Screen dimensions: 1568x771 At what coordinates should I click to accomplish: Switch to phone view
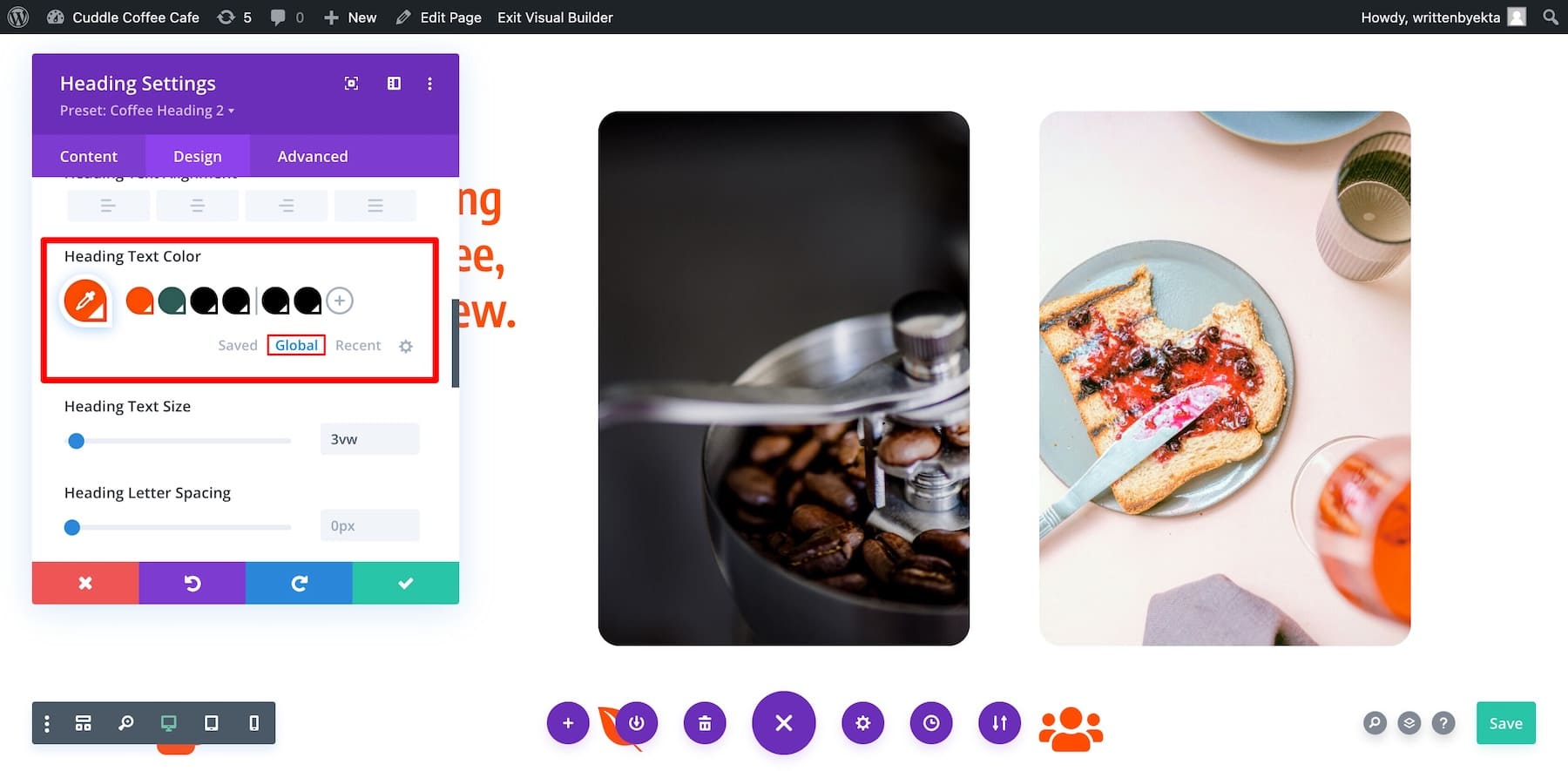pyautogui.click(x=253, y=723)
